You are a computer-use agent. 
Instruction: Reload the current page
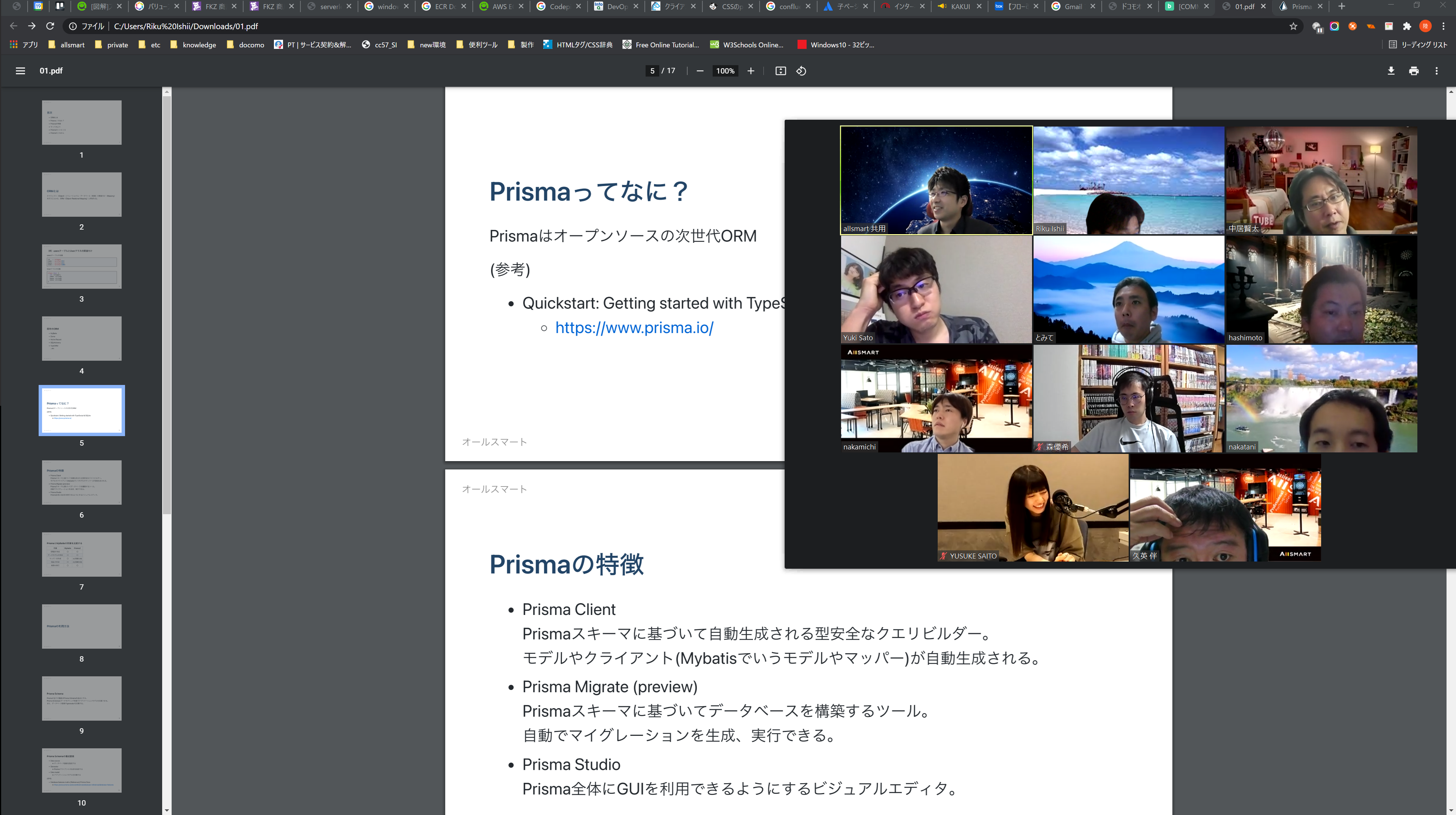[50, 26]
